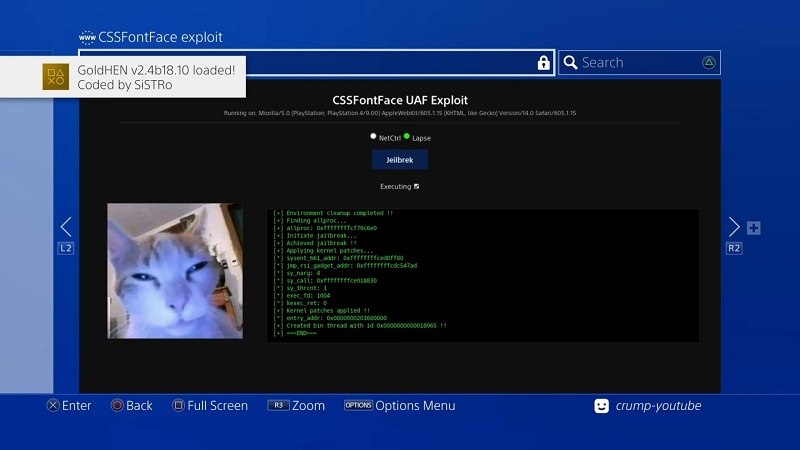
Task: Click the circle button icon beside Back
Action: [117, 406]
